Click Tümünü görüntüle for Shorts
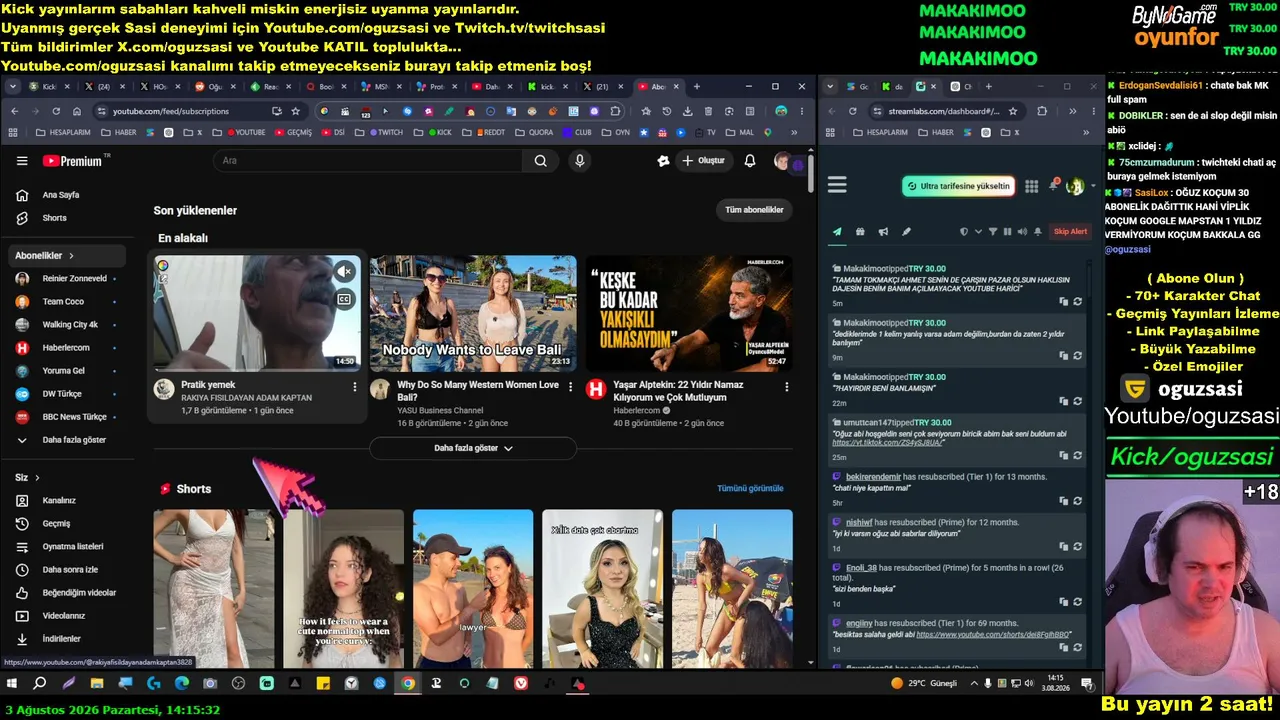The height and width of the screenshot is (720, 1280). click(x=750, y=489)
